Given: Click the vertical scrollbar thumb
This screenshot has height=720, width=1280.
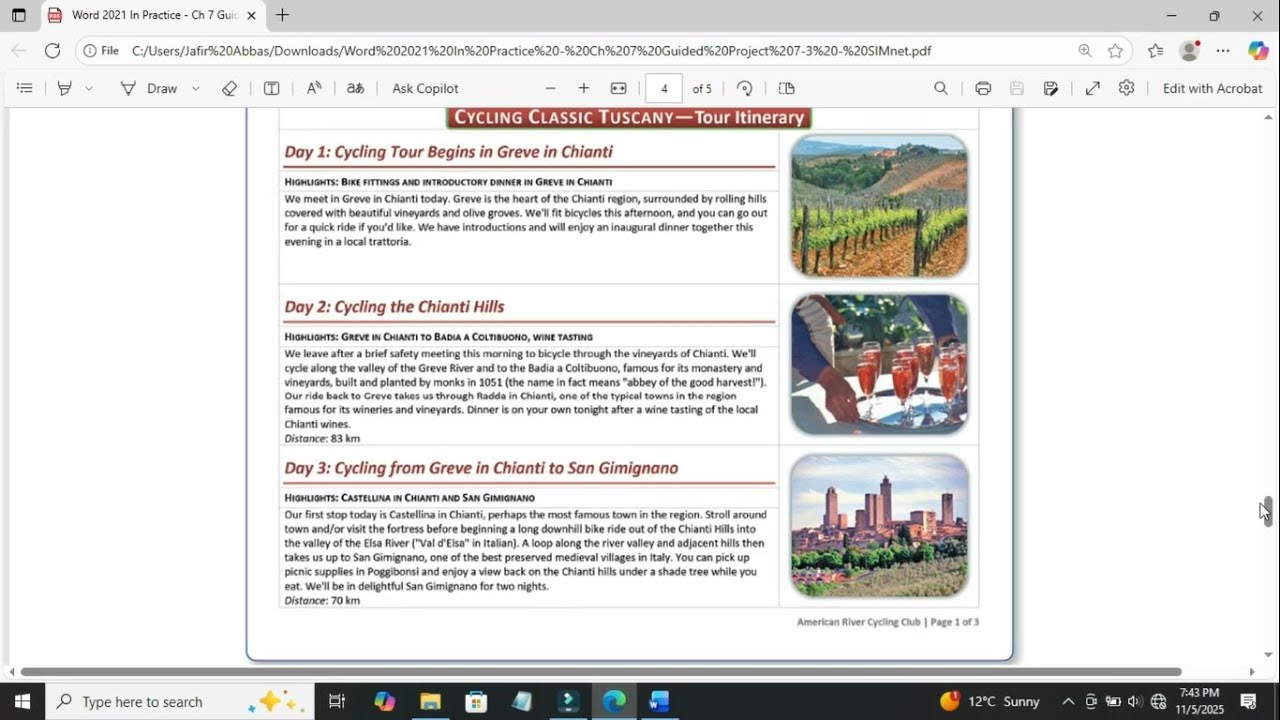Looking at the screenshot, I should (1267, 511).
